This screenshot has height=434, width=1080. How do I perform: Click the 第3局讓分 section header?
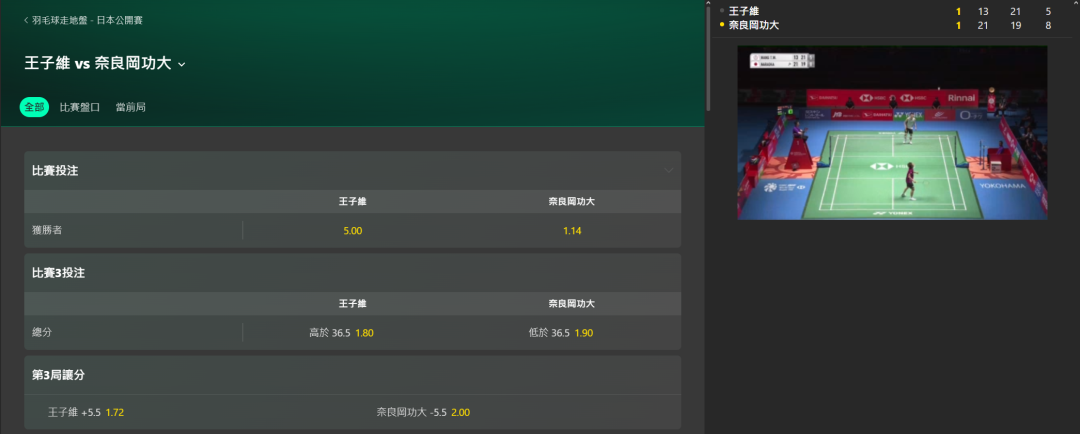click(353, 375)
